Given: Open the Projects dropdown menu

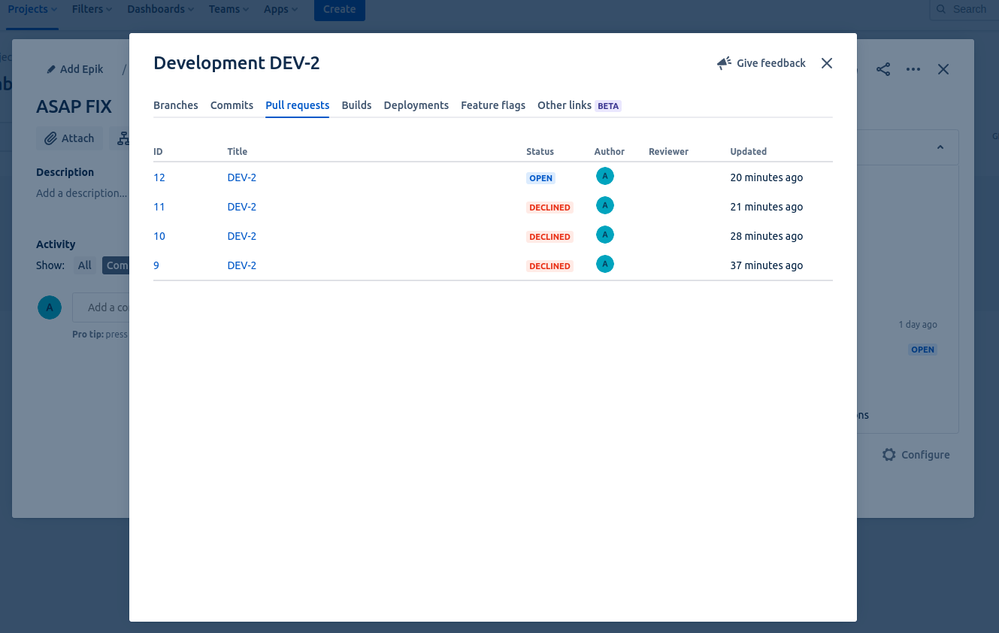Looking at the screenshot, I should click(32, 9).
